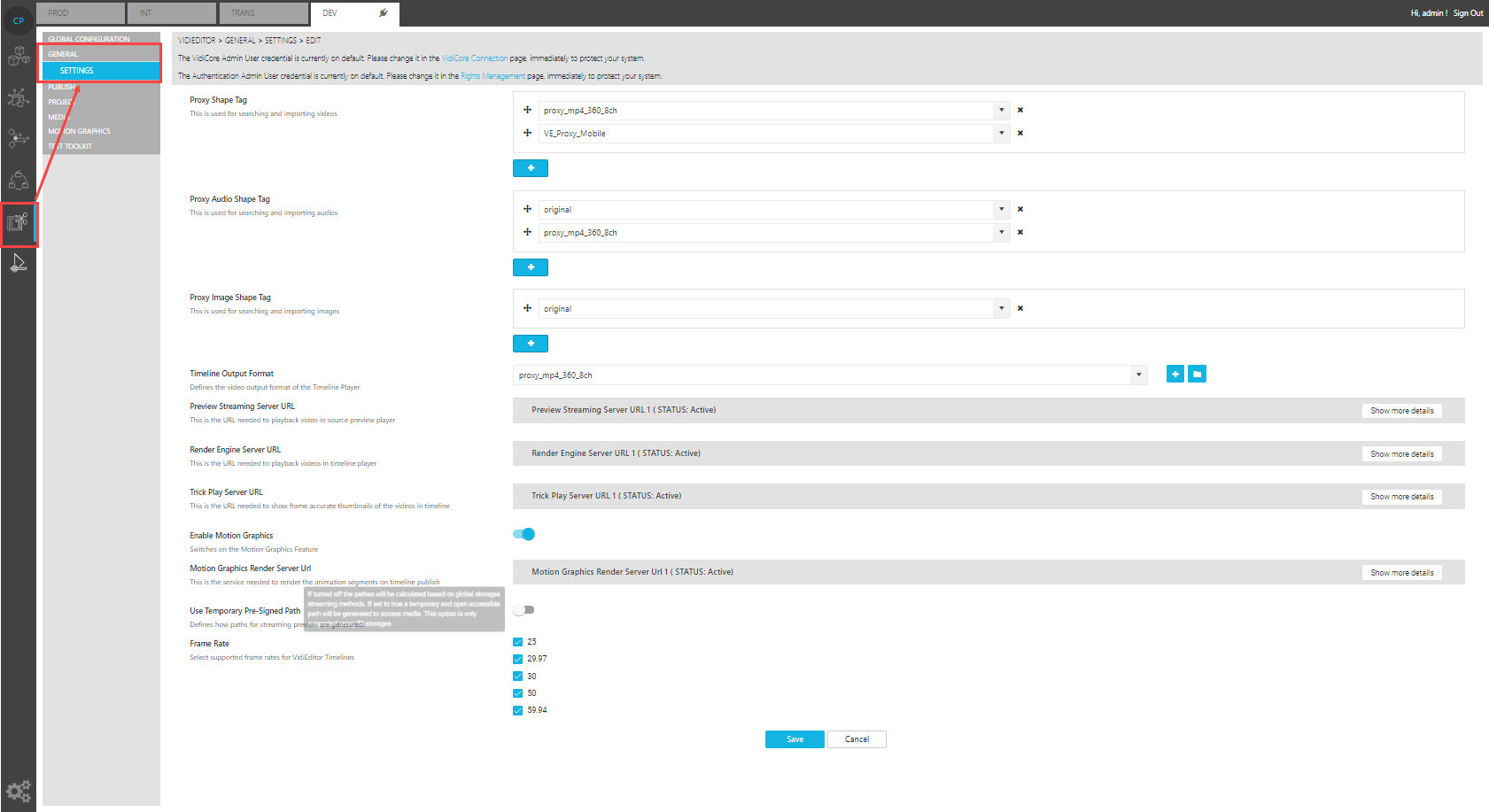Switch to the PROD environment tab
This screenshot has width=1489, height=812.
click(81, 13)
